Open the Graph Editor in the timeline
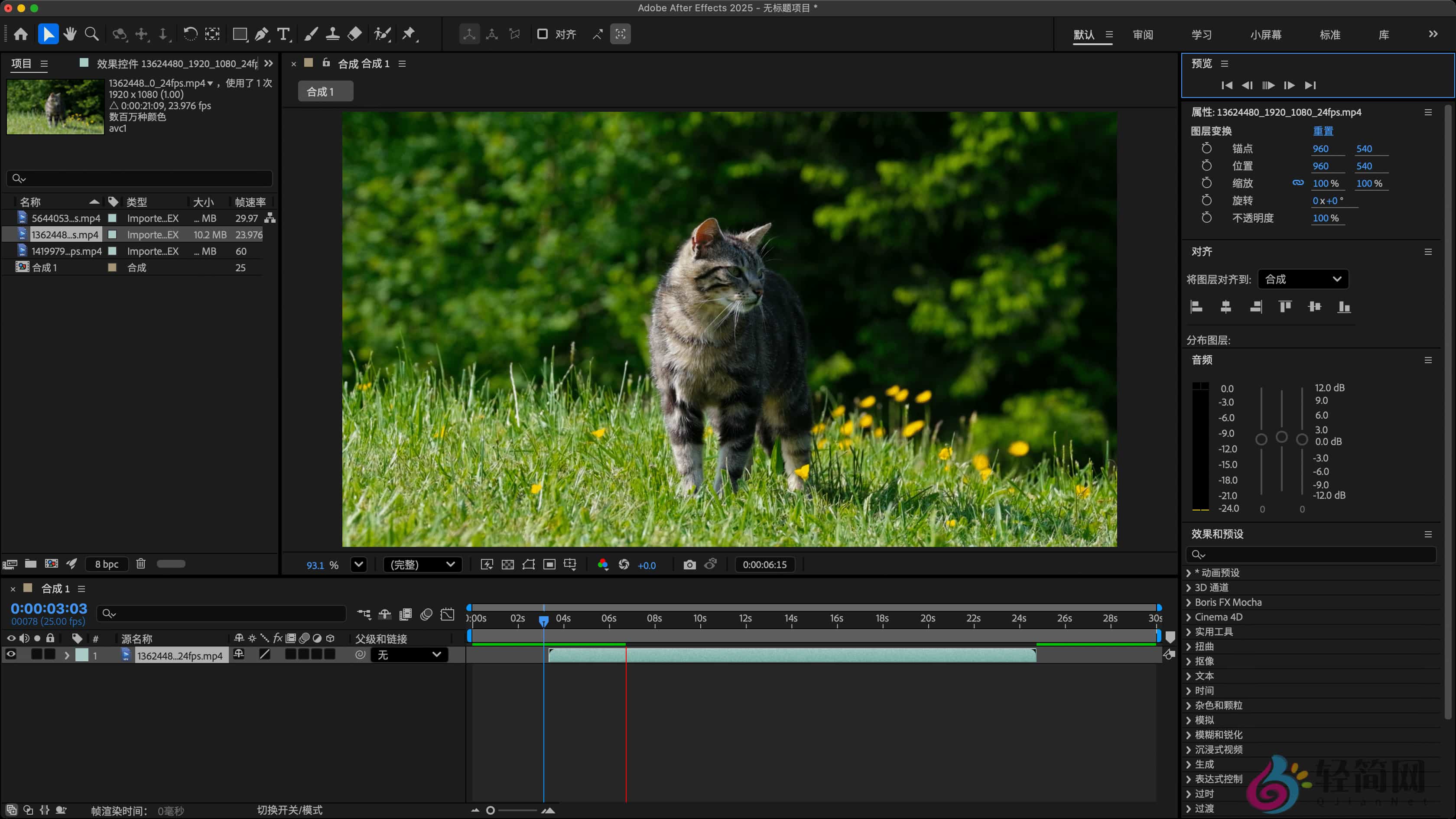1456x819 pixels. tap(448, 614)
